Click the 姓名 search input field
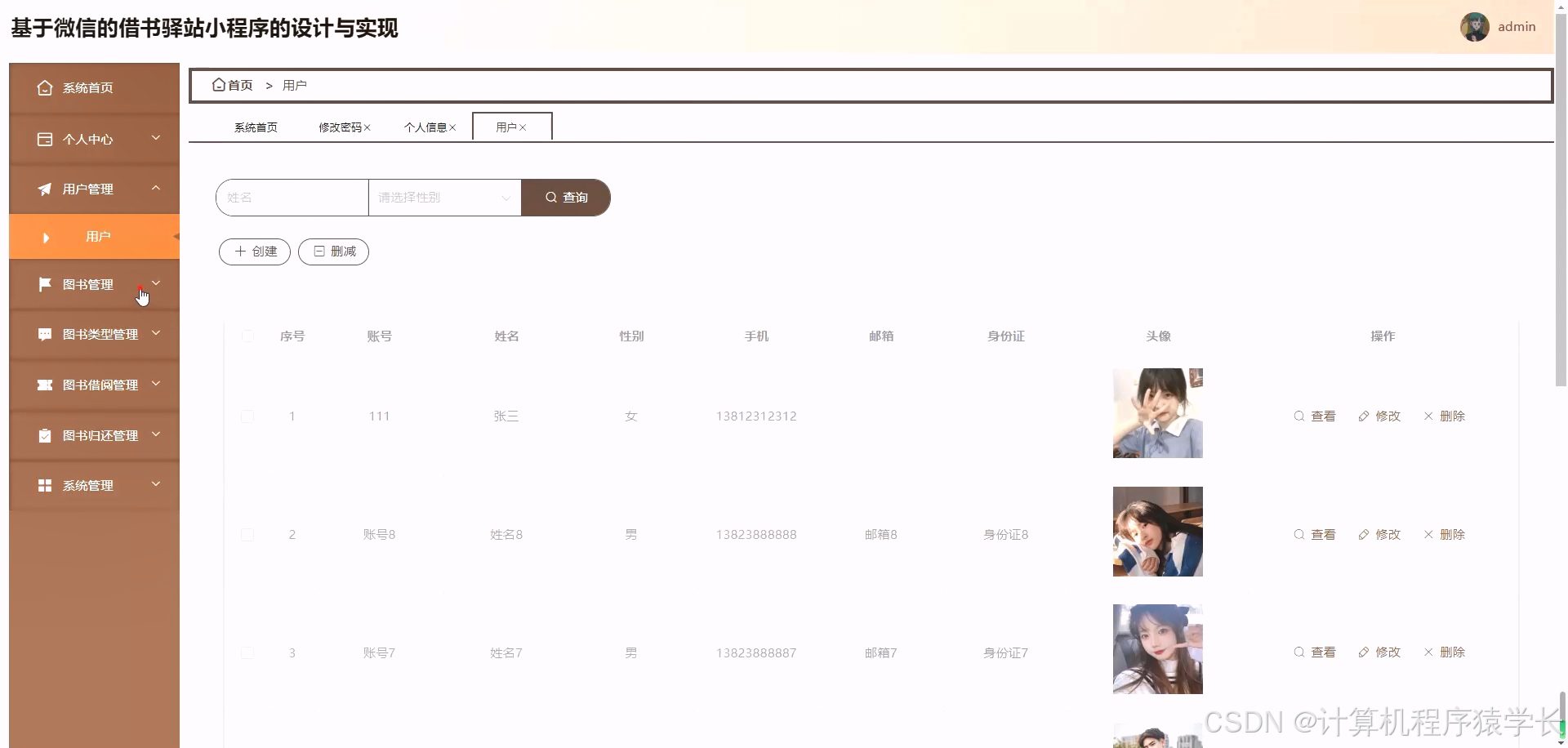Viewport: 1568px width, 748px height. coord(292,198)
